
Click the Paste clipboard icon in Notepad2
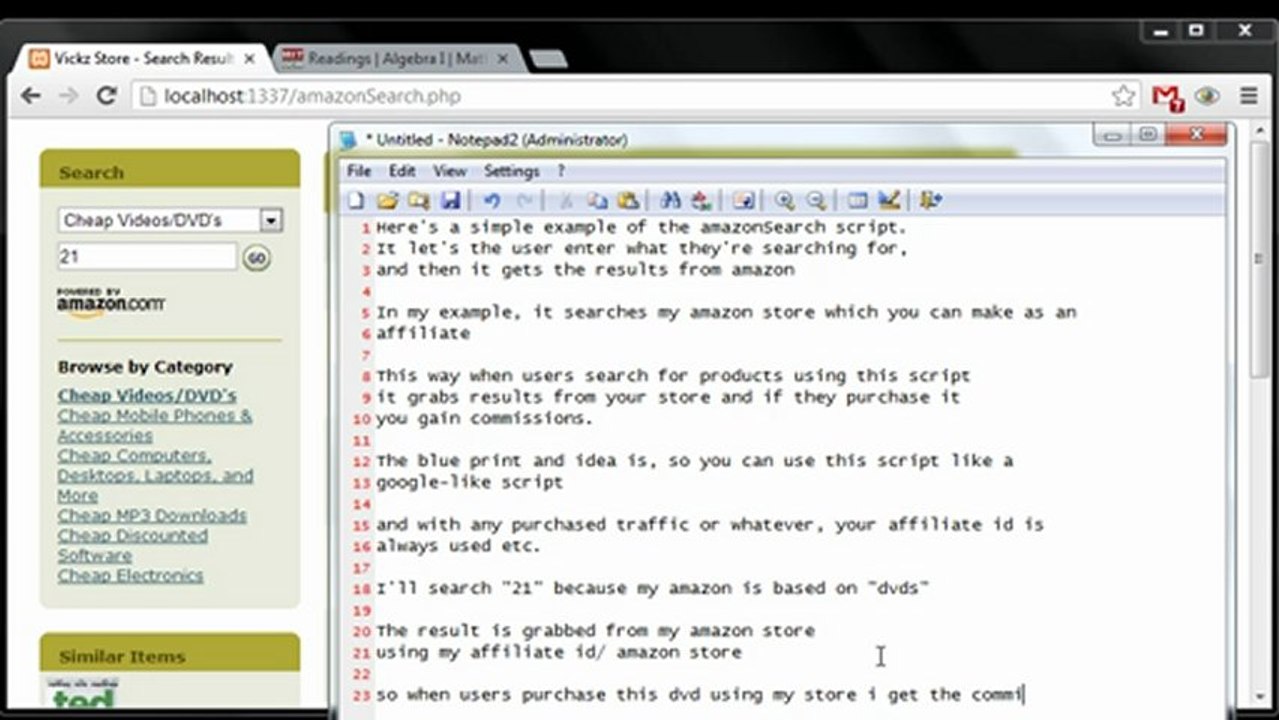pyautogui.click(x=628, y=201)
